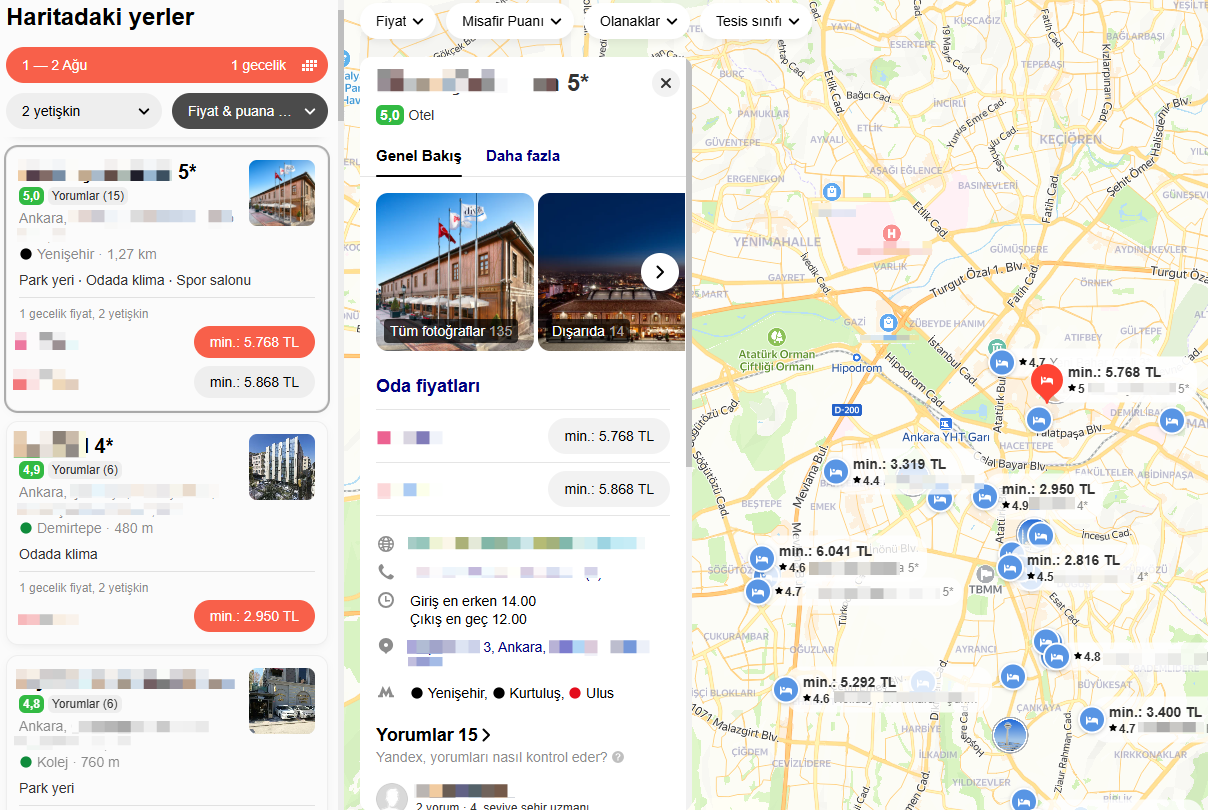Click the red selected hotel map pin

pos(1046,382)
